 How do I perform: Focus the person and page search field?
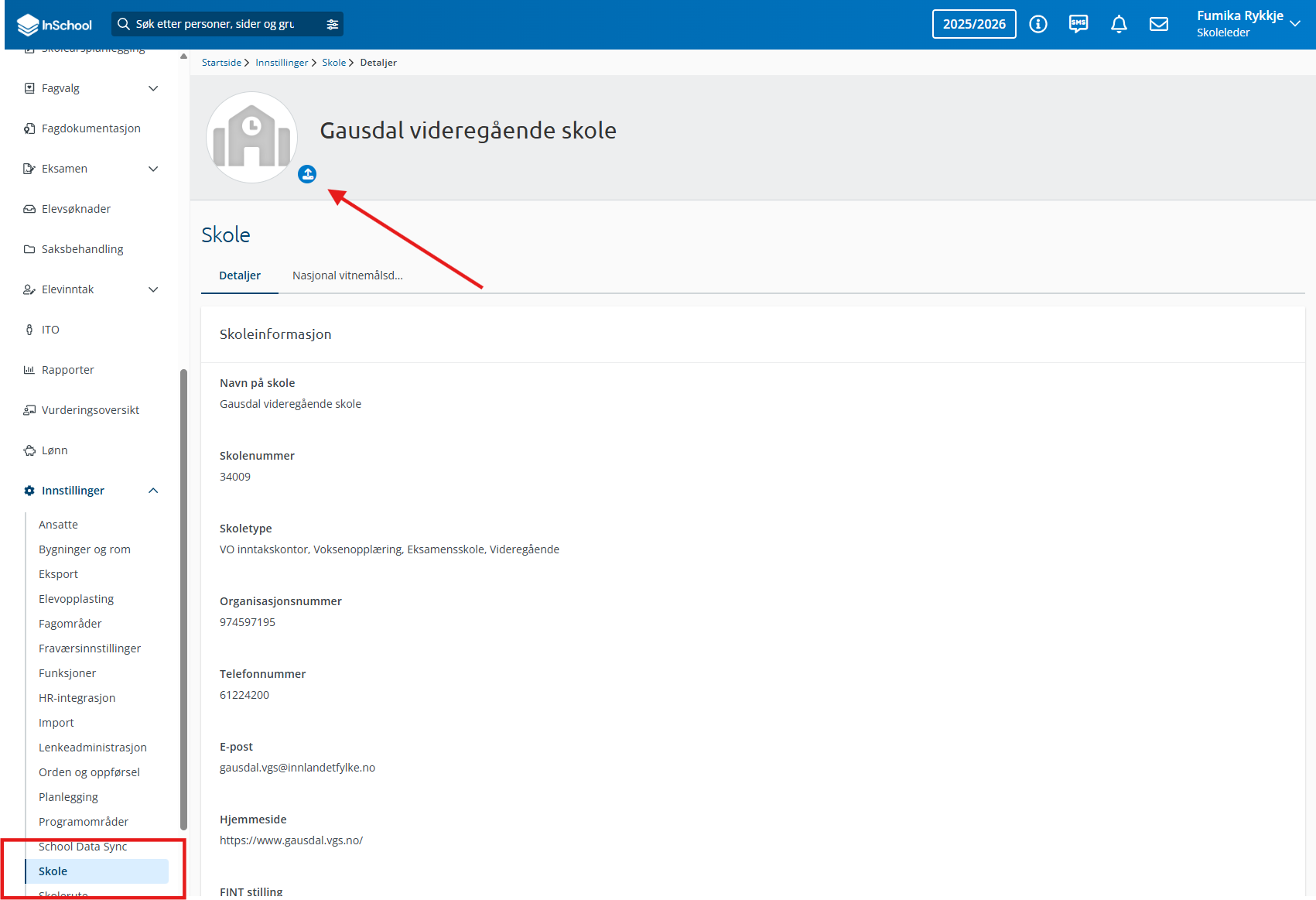coord(227,24)
